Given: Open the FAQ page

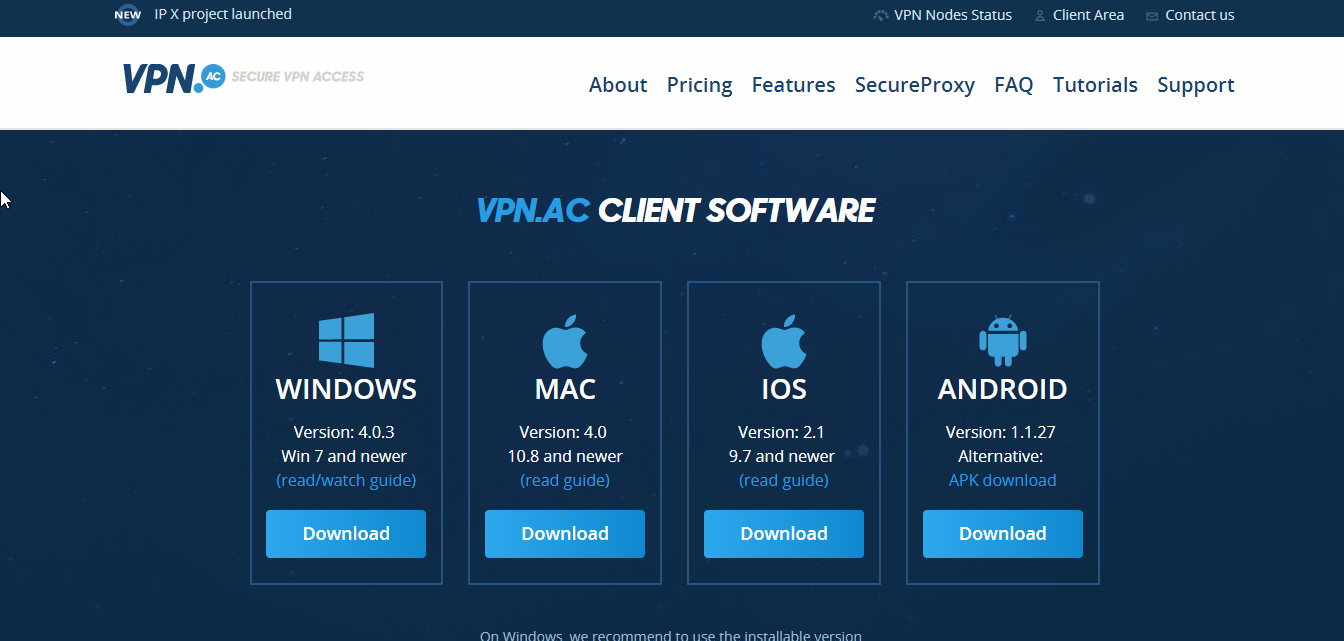Looking at the screenshot, I should [1014, 85].
